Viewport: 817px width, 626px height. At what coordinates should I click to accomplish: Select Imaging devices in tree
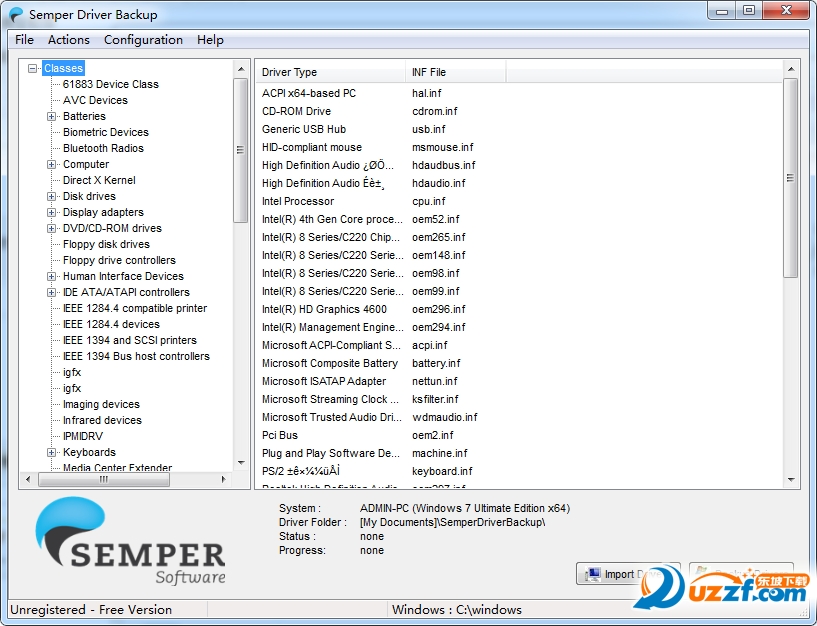pyautogui.click(x=102, y=404)
